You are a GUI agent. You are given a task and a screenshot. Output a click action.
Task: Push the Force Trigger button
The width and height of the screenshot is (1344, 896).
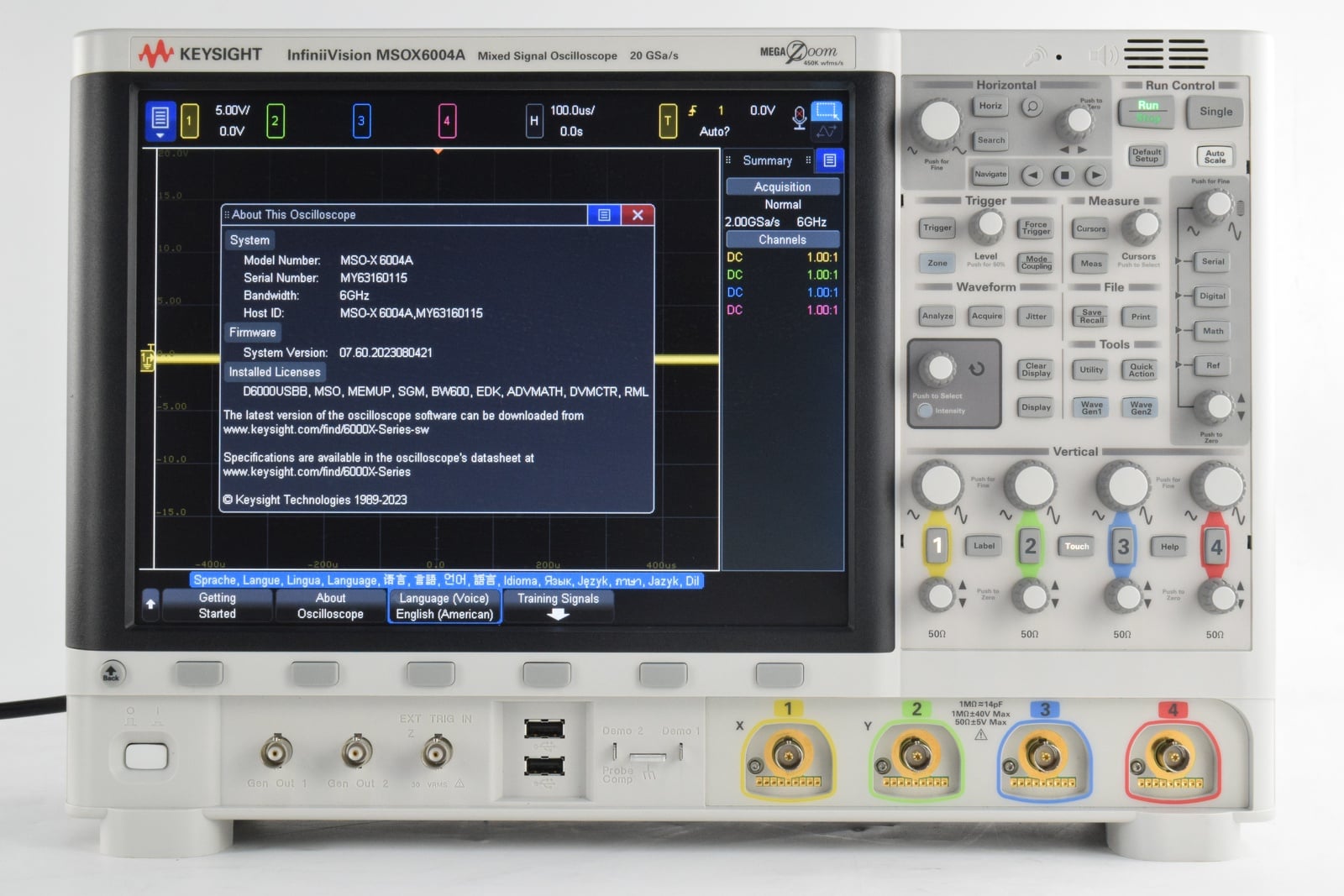[x=1036, y=228]
